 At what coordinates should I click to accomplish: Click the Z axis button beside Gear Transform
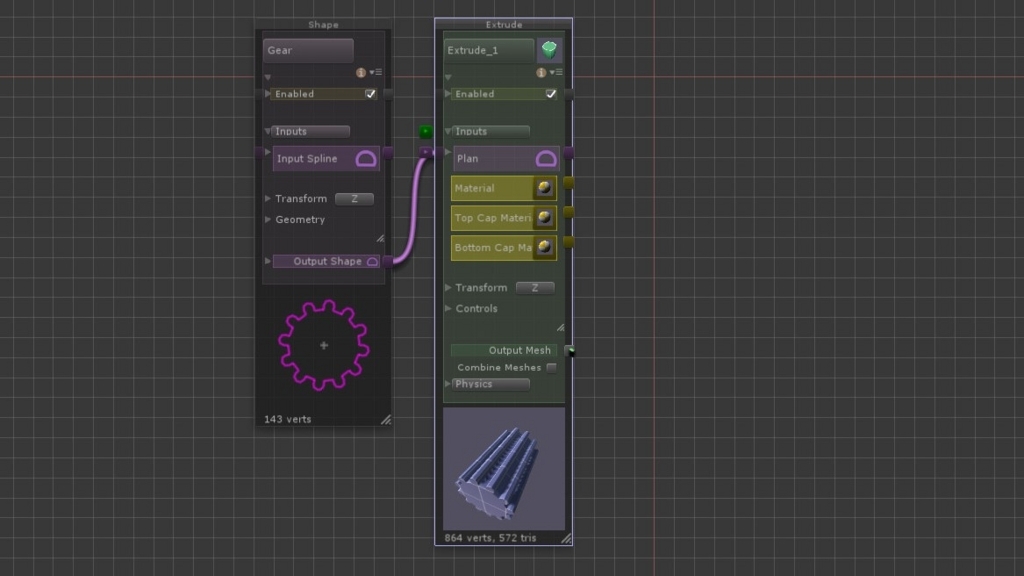coord(354,199)
